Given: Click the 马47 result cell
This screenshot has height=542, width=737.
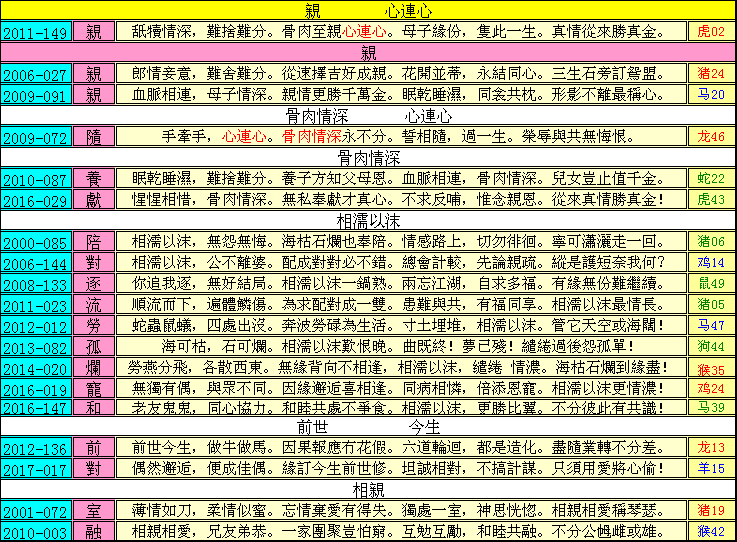Looking at the screenshot, I should [x=711, y=325].
